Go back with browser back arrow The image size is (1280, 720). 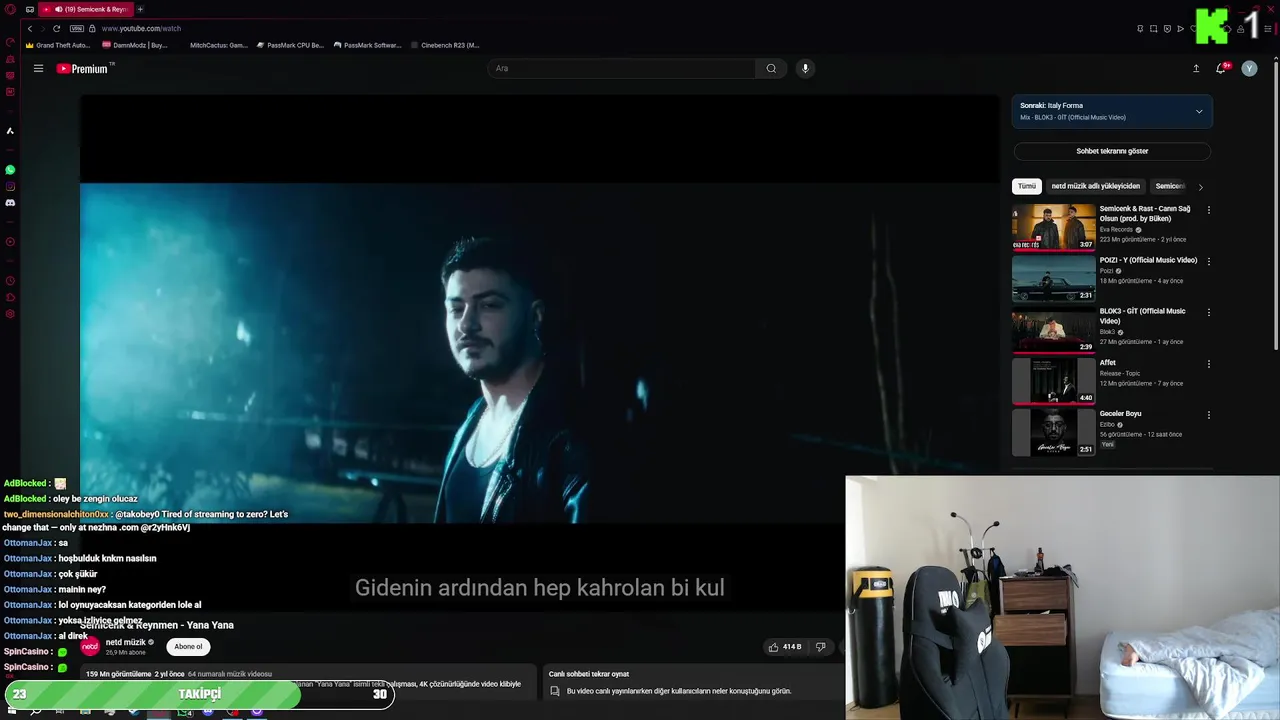pyautogui.click(x=30, y=28)
